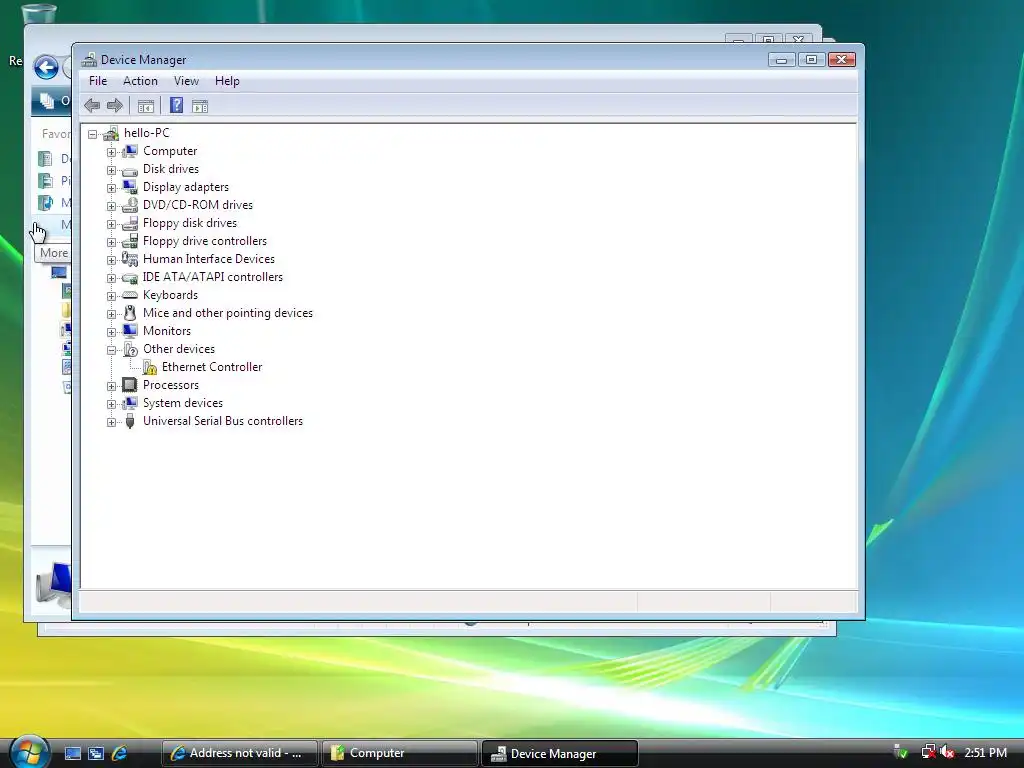Click the Device Manager taskbar button
1024x768 pixels.
(560, 753)
